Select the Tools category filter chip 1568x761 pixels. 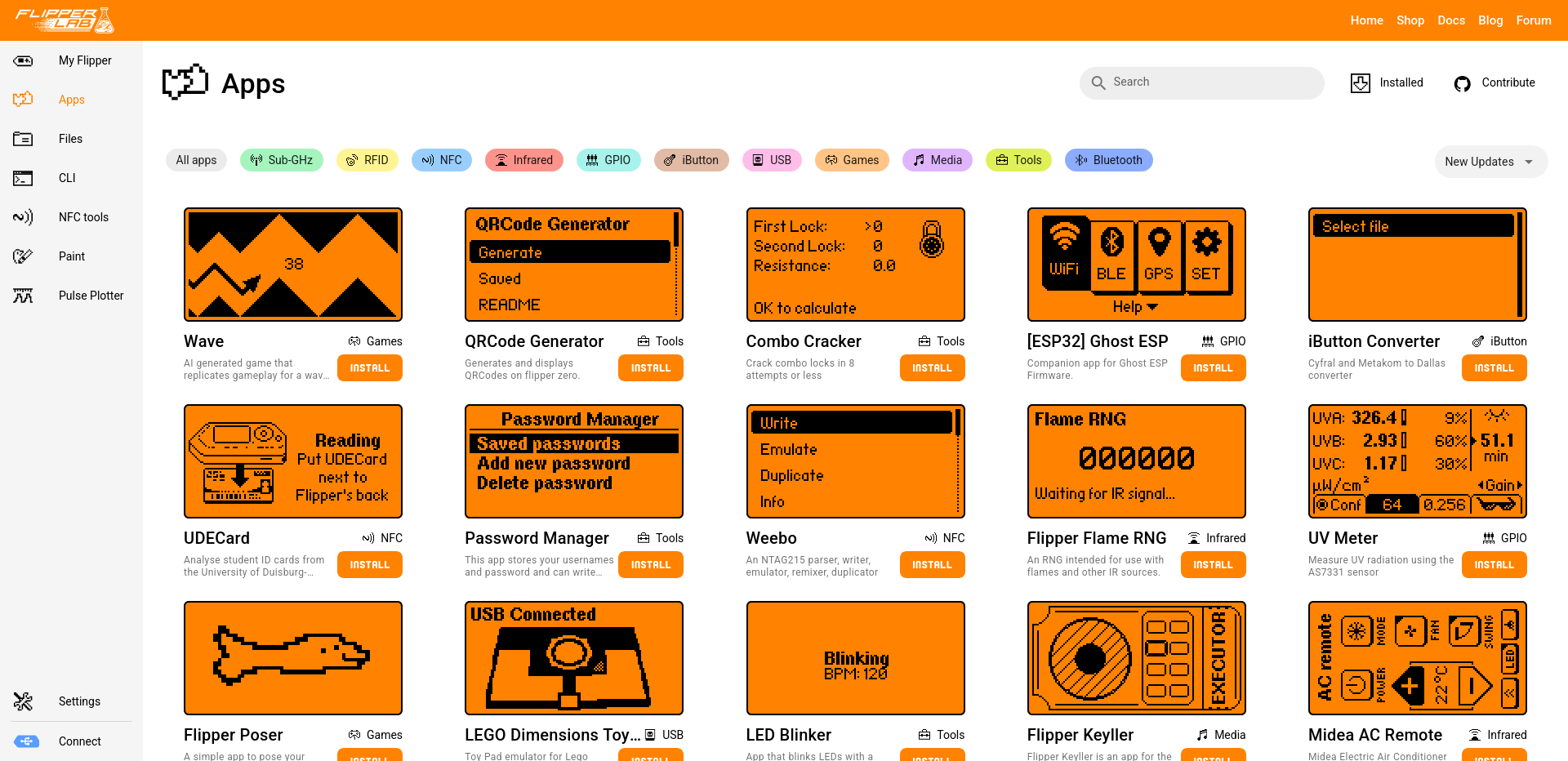coord(1018,160)
